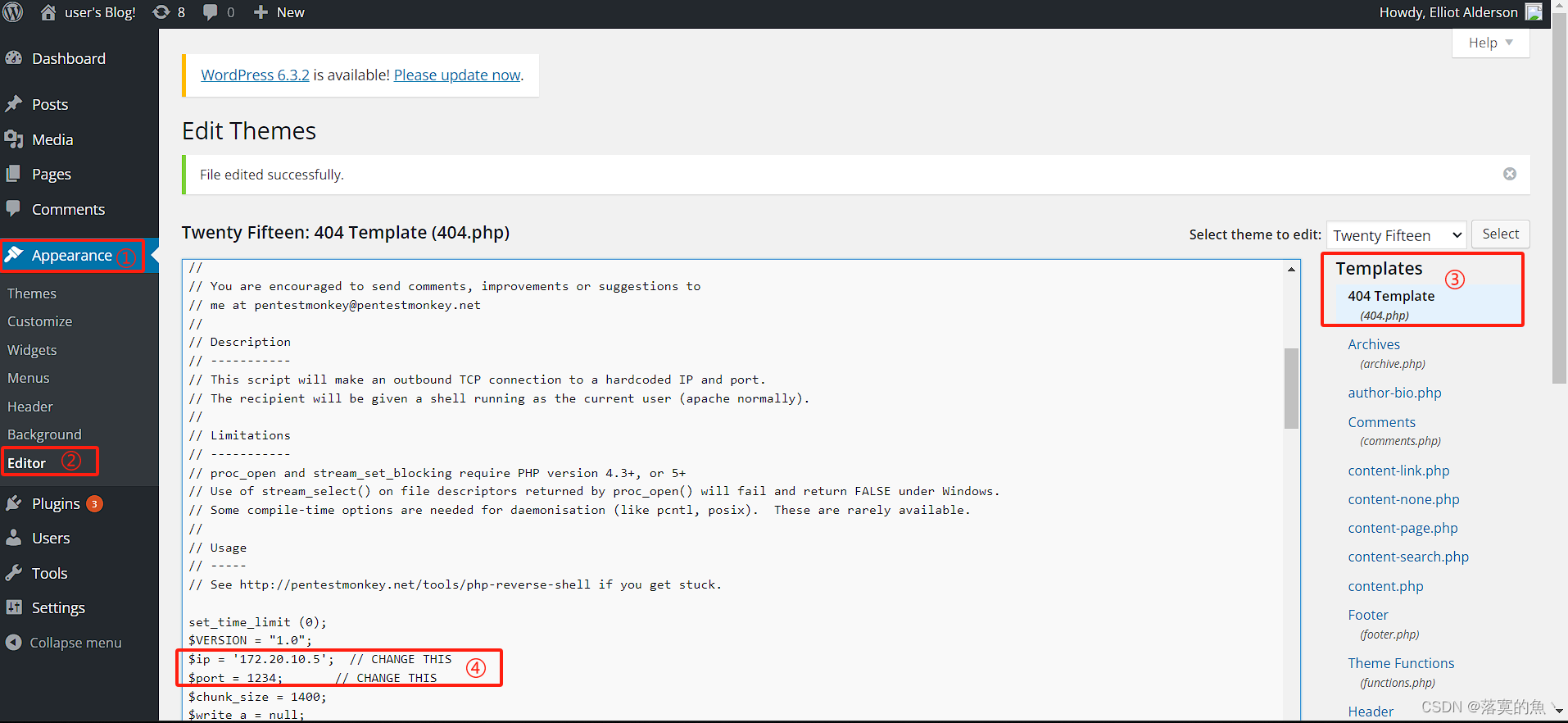
Task: Click the browser page vertical scrollbar
Action: [x=1560, y=197]
